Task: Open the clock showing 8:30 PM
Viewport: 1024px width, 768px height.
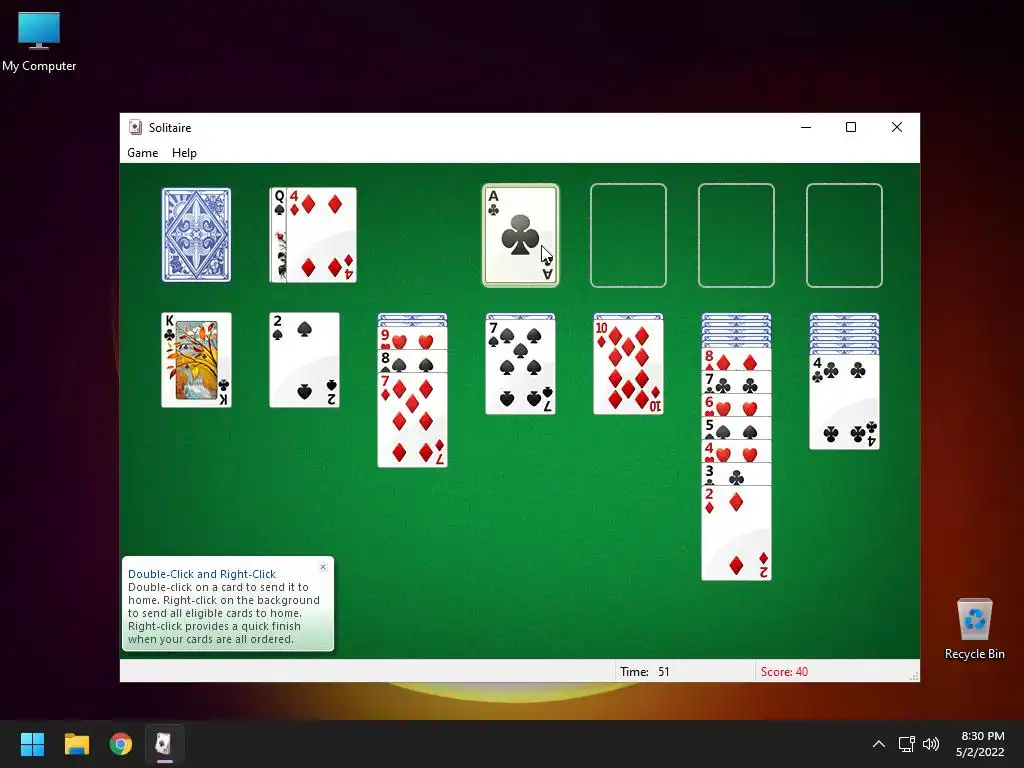Action: (x=980, y=744)
